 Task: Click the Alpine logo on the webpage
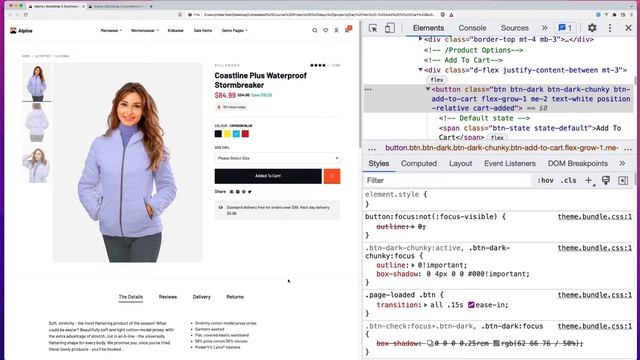point(21,31)
